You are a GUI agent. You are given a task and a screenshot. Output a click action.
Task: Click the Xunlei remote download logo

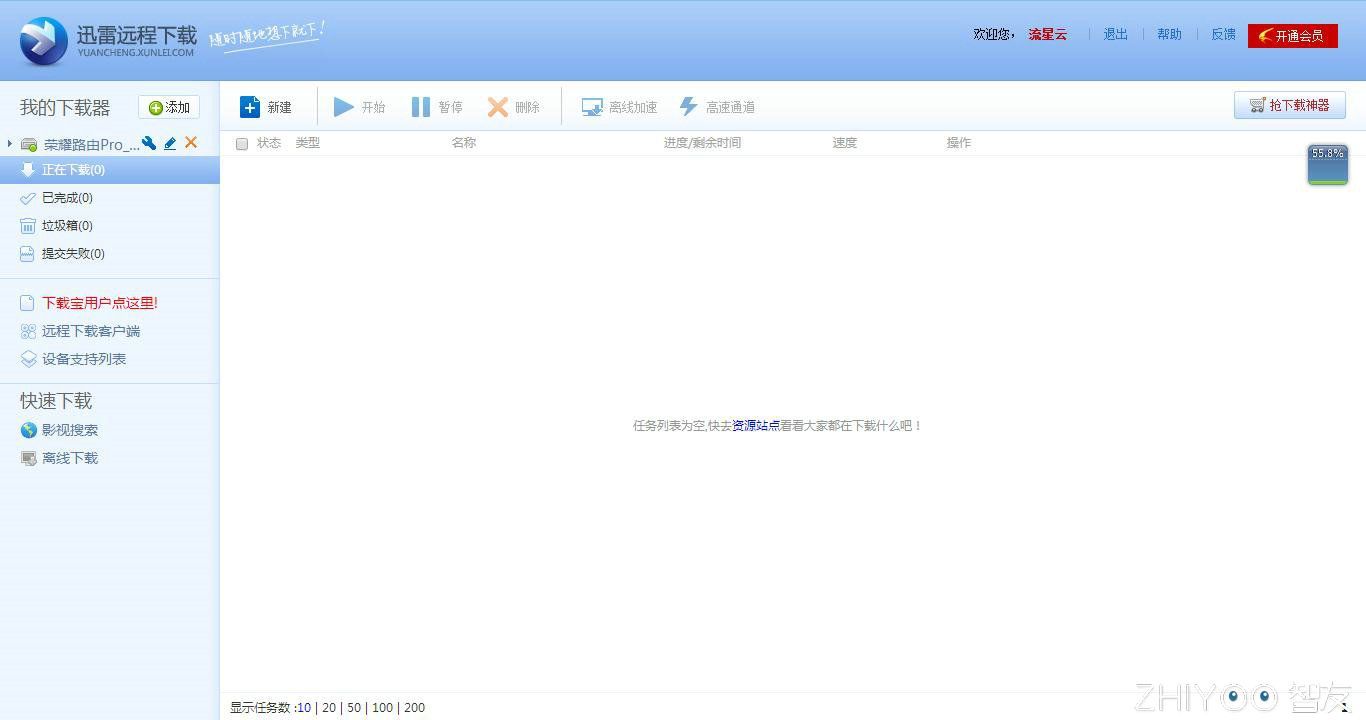(x=107, y=41)
